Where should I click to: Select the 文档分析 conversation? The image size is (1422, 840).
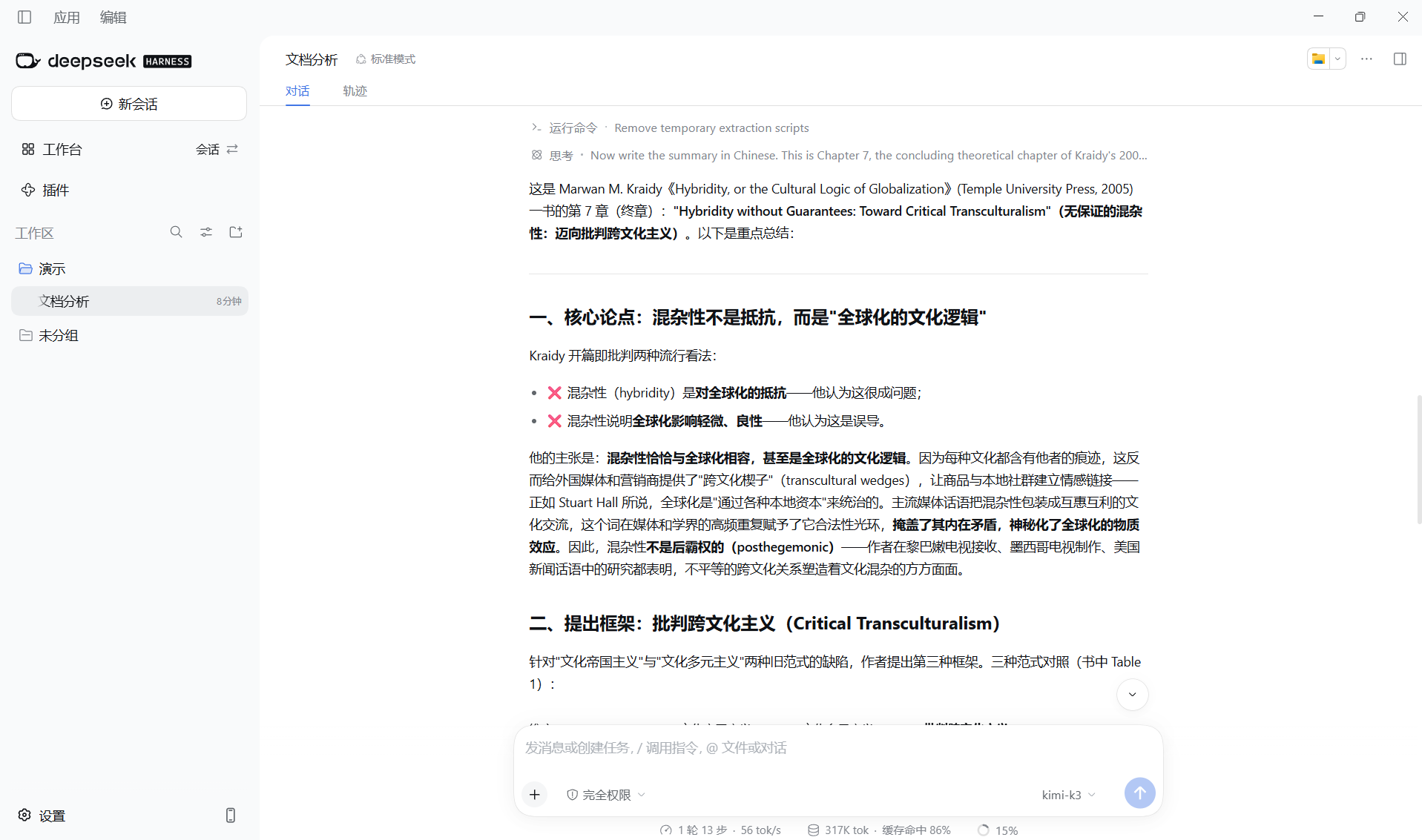coord(129,301)
